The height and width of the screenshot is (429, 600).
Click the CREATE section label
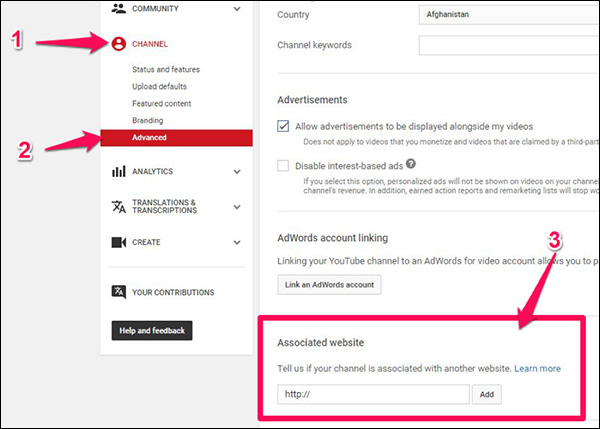(146, 242)
